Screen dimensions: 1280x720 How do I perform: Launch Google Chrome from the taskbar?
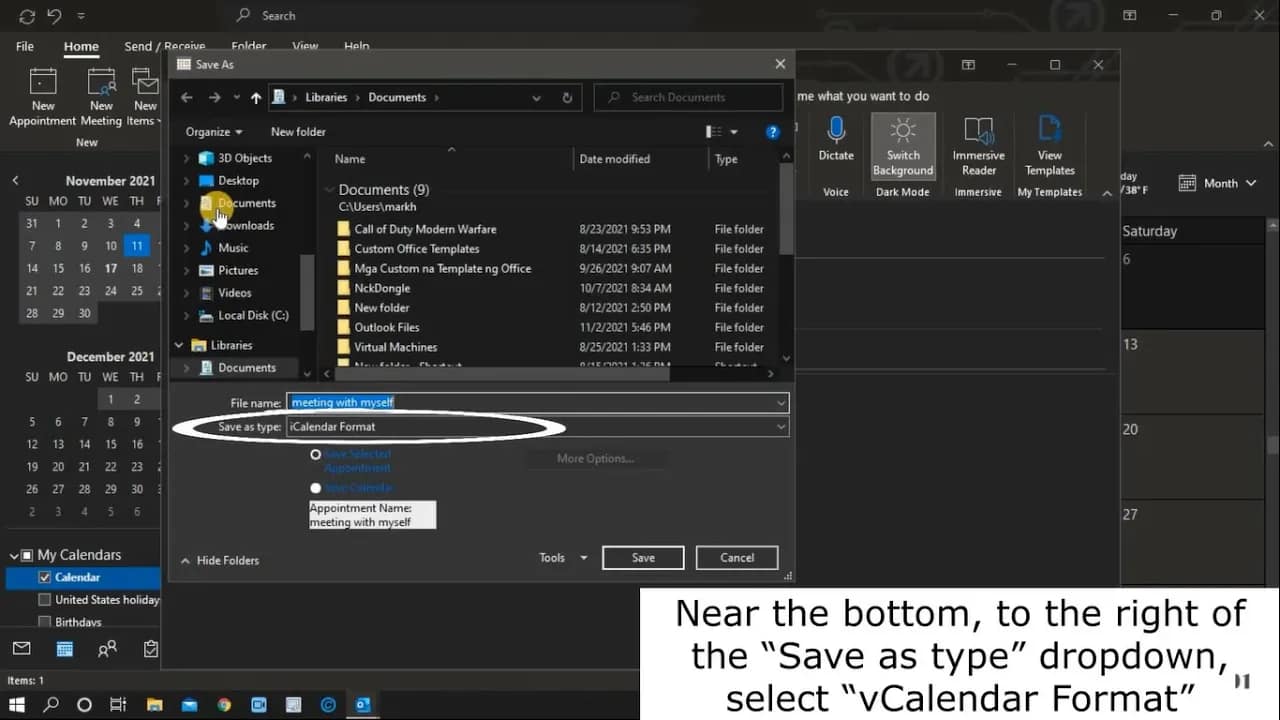(224, 704)
